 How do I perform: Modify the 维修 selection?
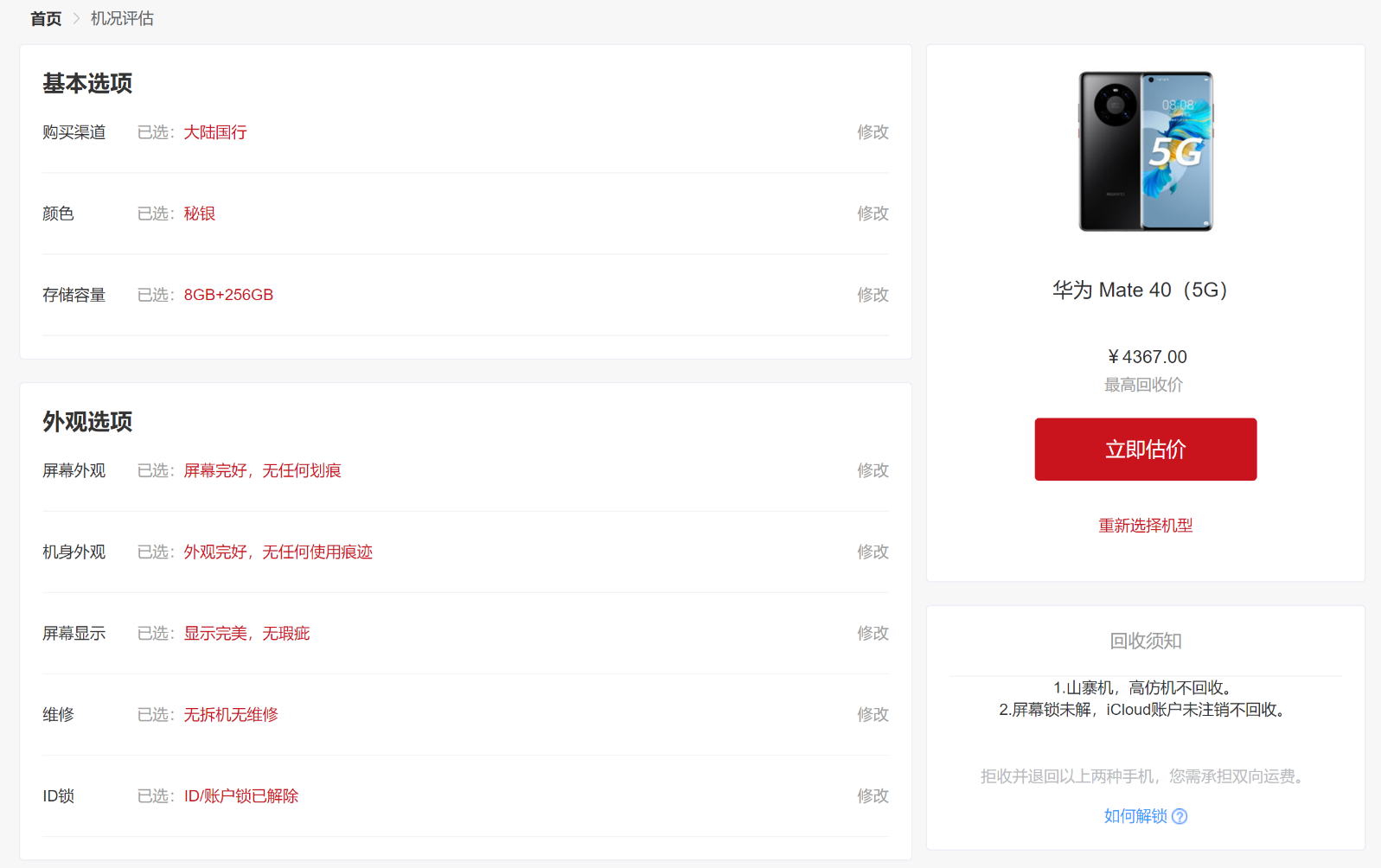pos(873,714)
